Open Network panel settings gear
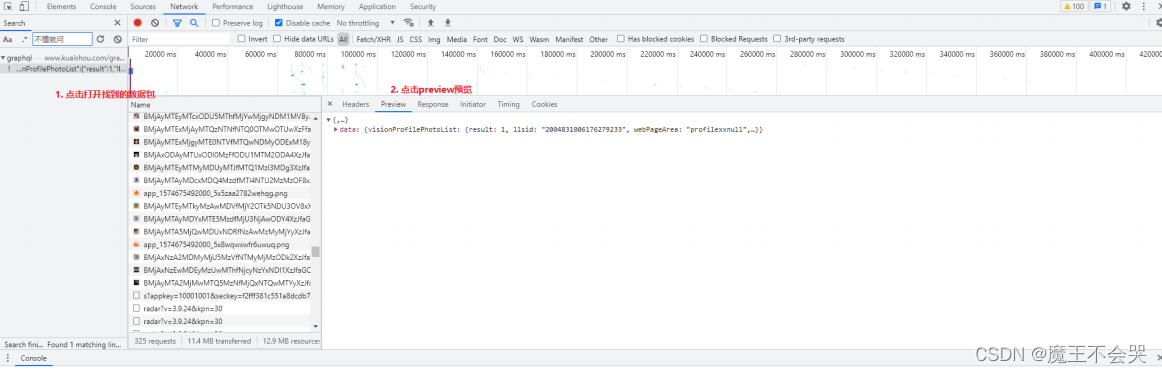Image resolution: width=1162 pixels, height=373 pixels. click(1158, 23)
